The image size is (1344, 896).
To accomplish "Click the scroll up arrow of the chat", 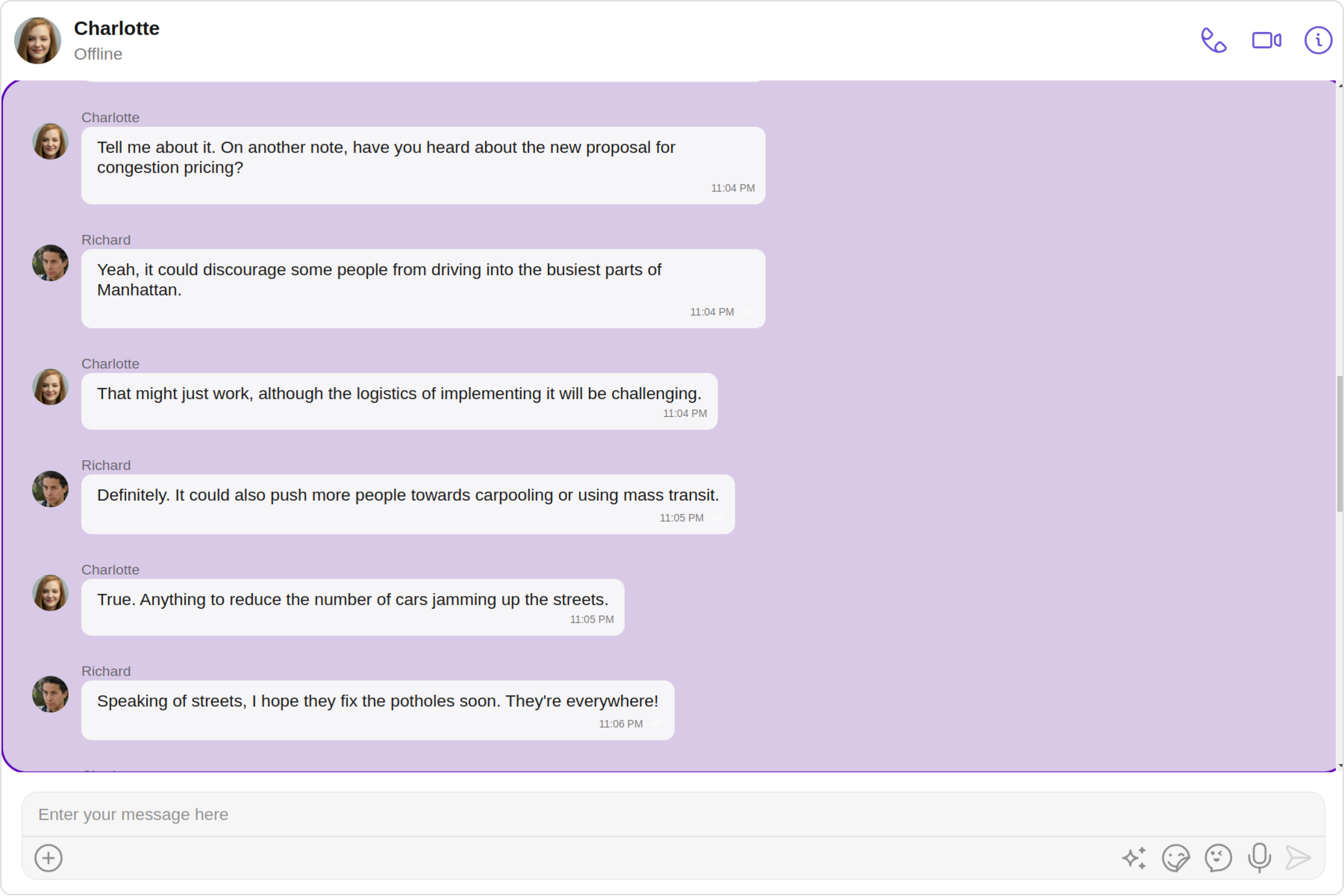I will coord(1340,86).
